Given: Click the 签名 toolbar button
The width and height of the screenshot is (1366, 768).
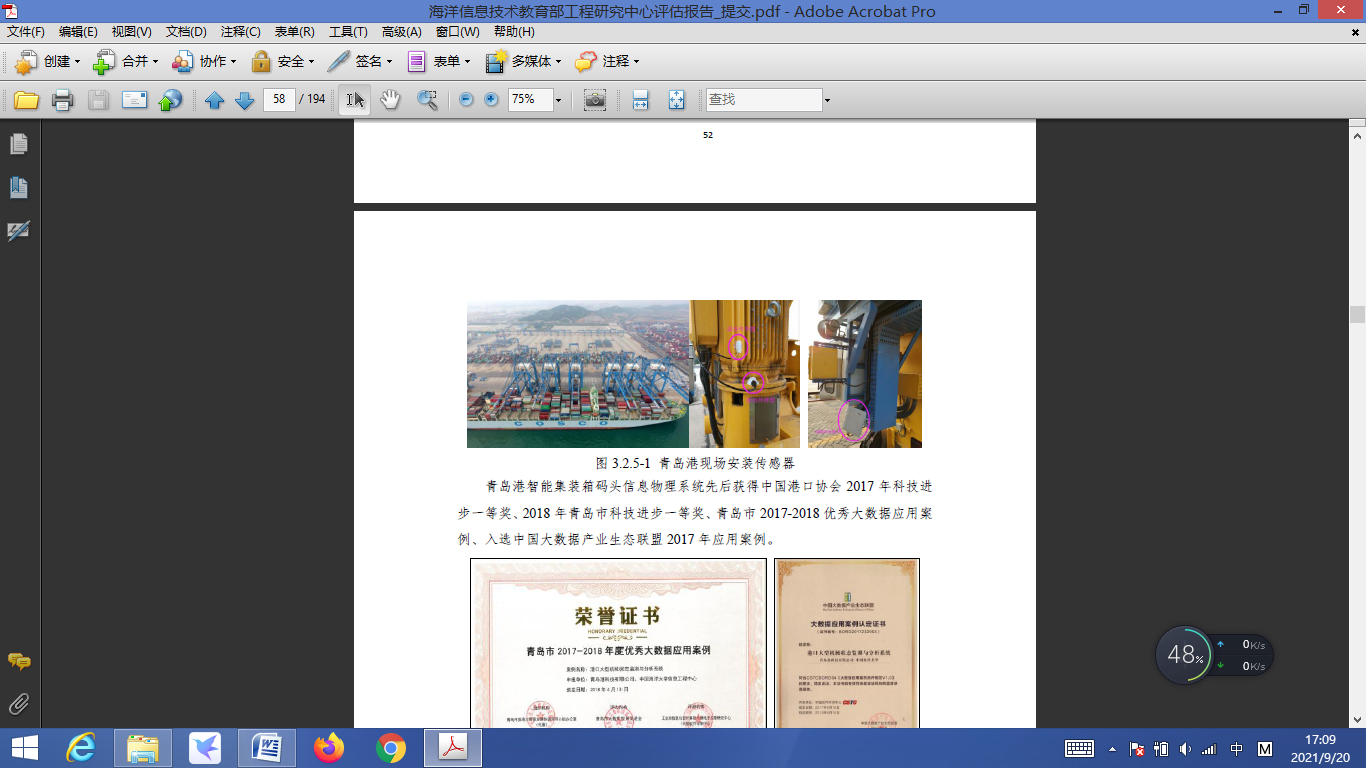Looking at the screenshot, I should 360,62.
